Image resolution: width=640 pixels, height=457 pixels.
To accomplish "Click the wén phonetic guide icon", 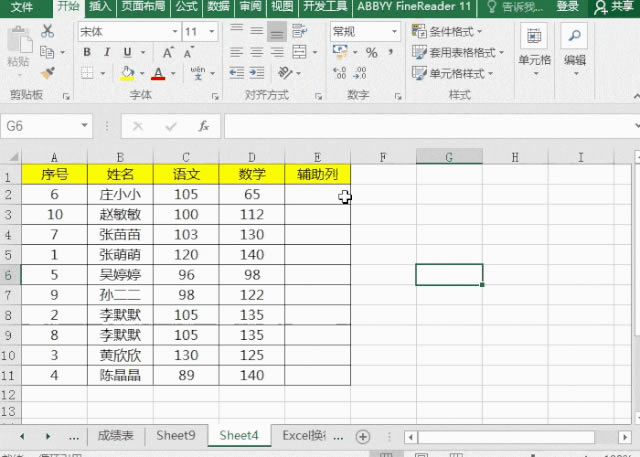I will pyautogui.click(x=198, y=73).
